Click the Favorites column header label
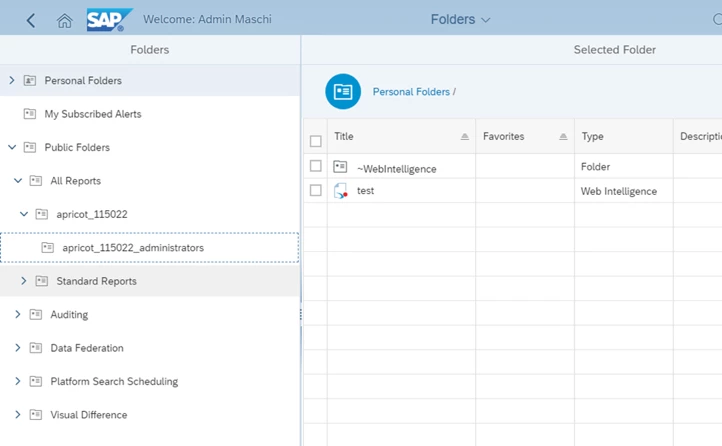This screenshot has width=722, height=446. tap(503, 136)
